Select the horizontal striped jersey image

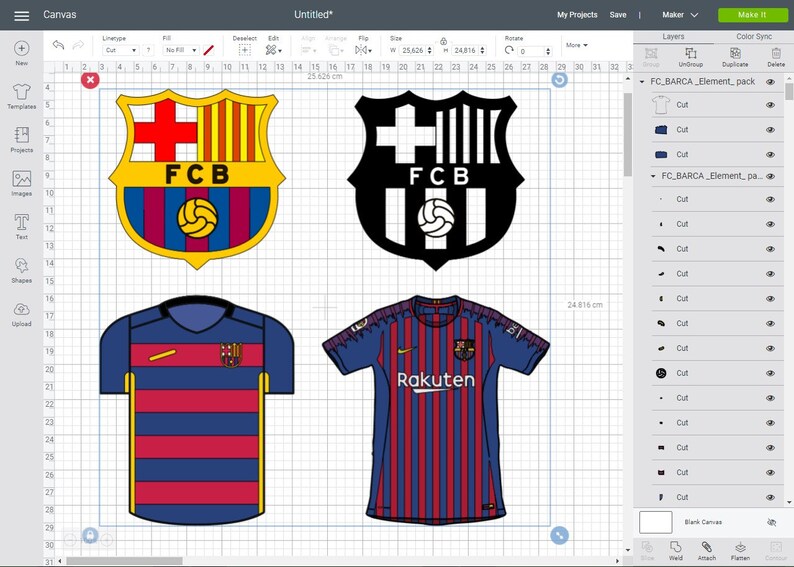tap(197, 410)
